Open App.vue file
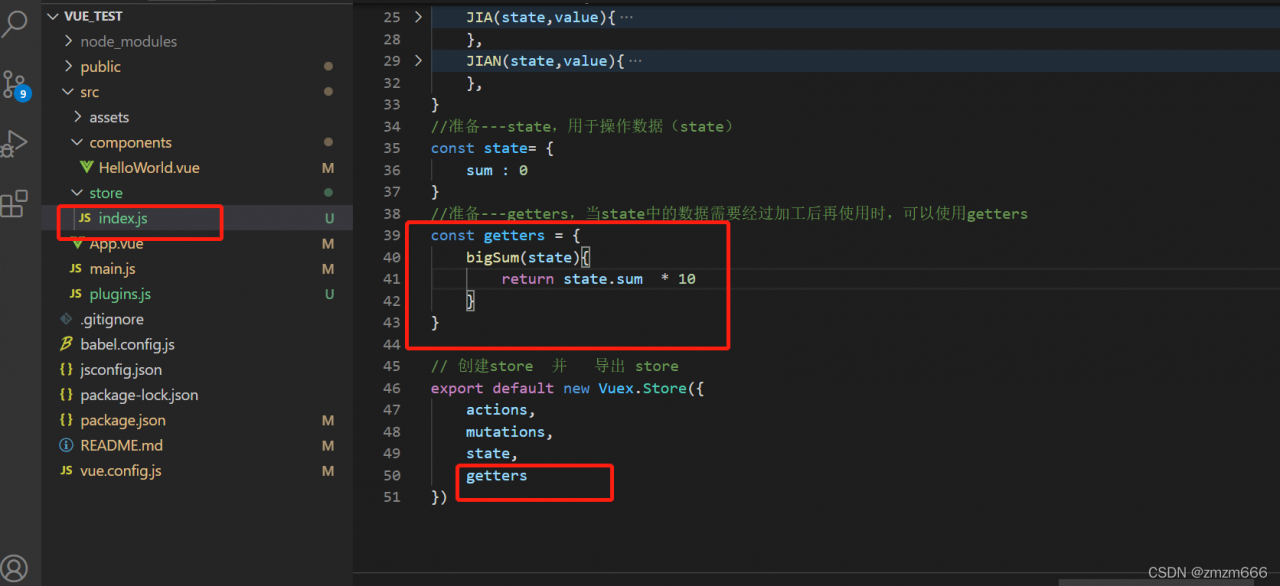Viewport: 1280px width, 586px height. tap(116, 243)
